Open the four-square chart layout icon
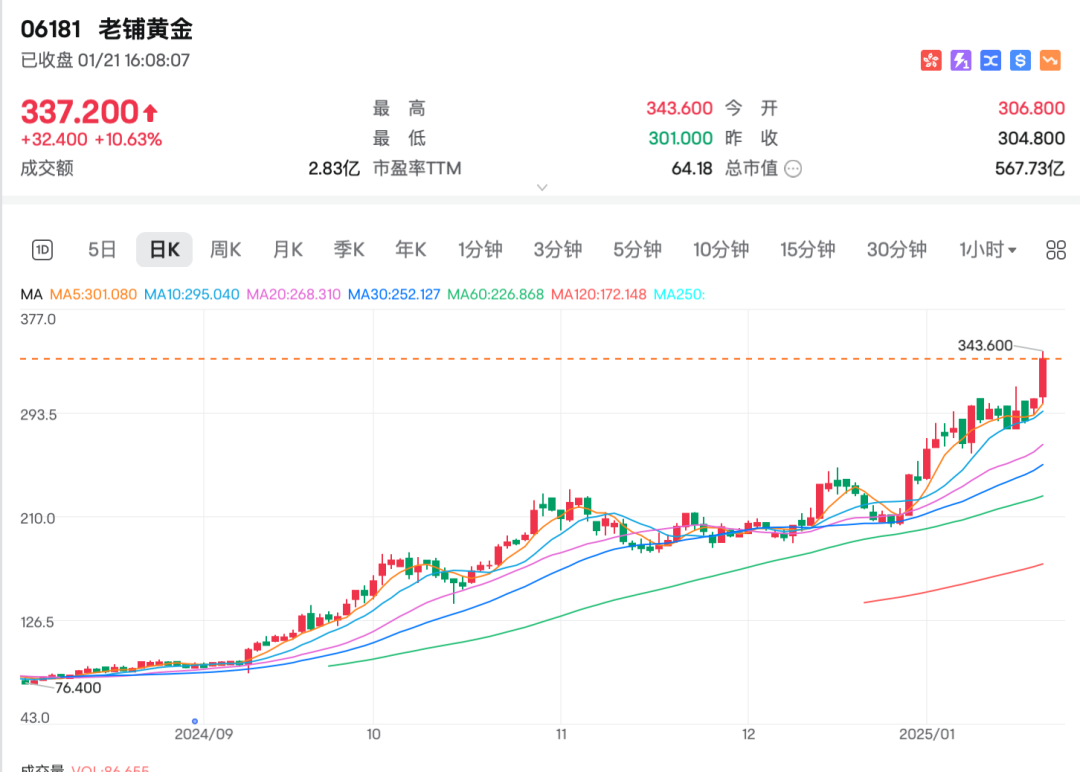The height and width of the screenshot is (772, 1080). 1055,250
